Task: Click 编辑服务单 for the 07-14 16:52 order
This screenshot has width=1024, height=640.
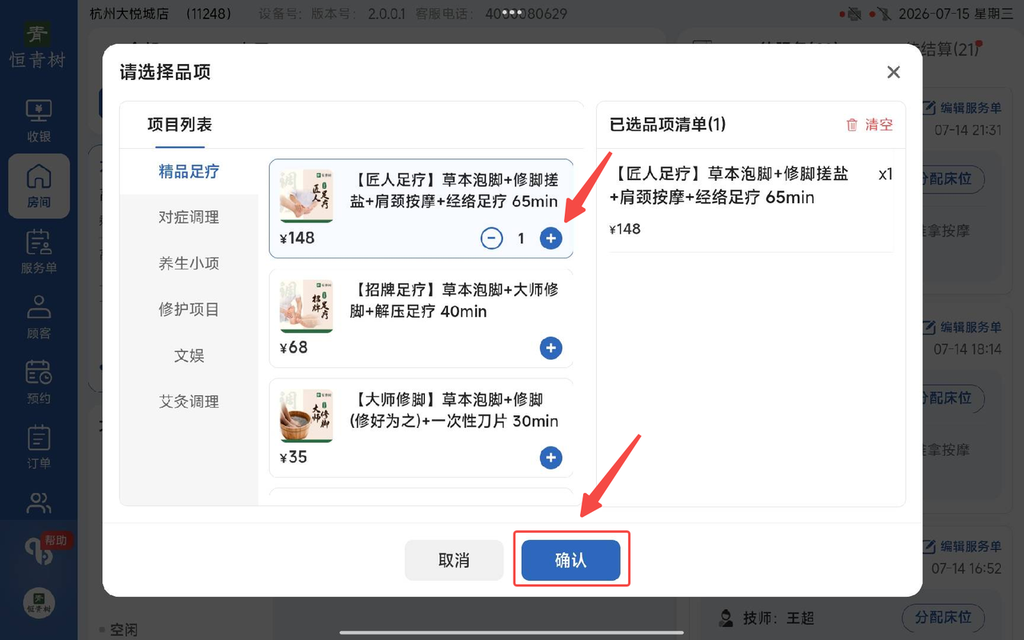Action: click(x=962, y=547)
